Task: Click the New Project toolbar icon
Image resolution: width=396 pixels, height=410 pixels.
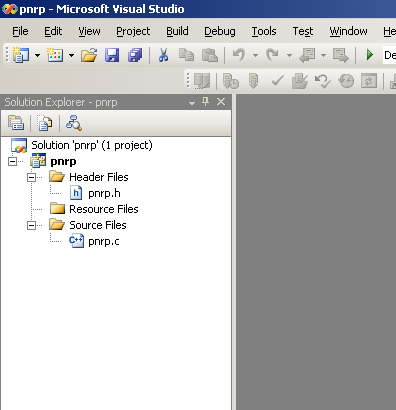Action: [21, 55]
